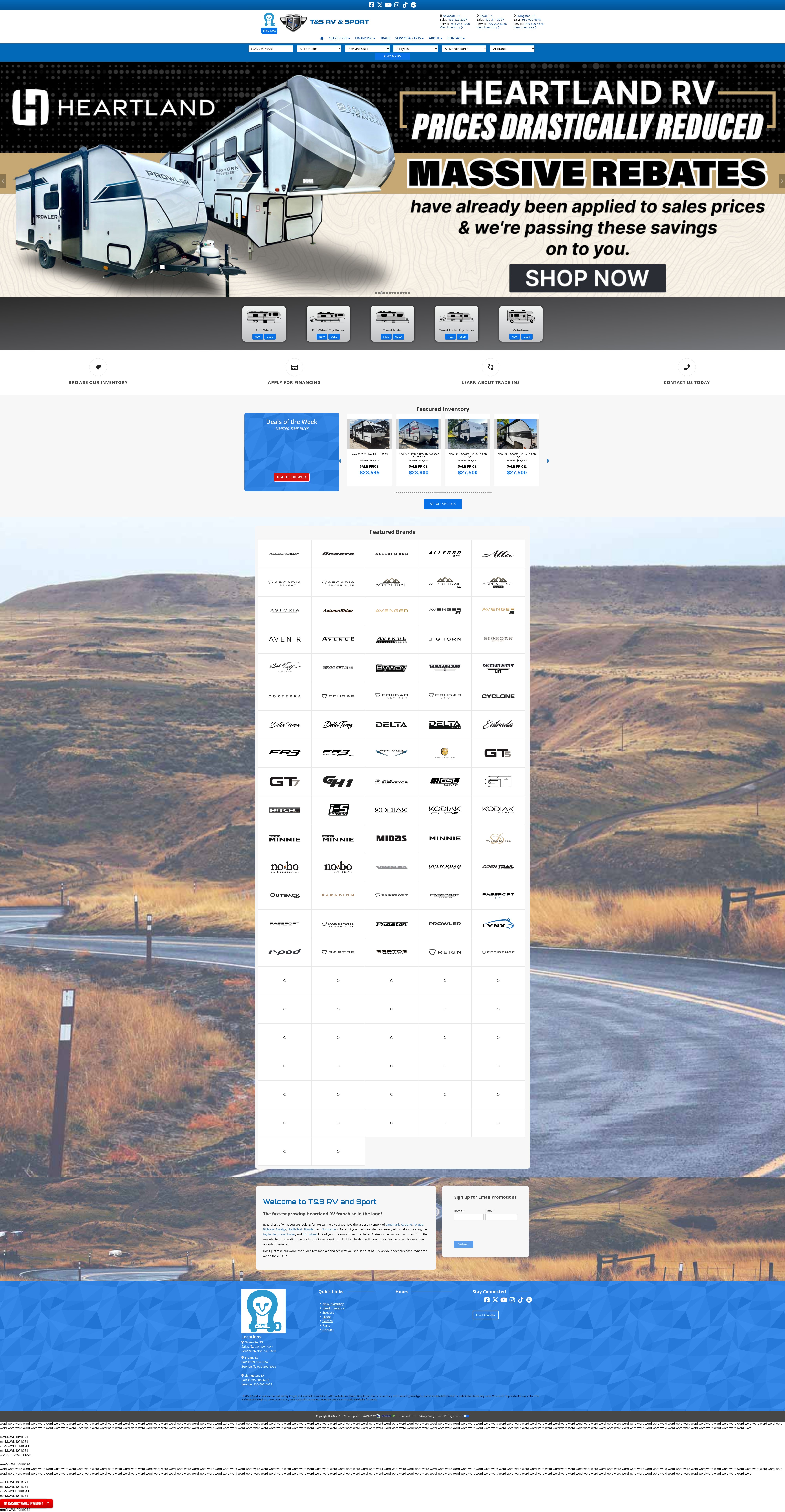Screen dimensions: 785x1512
Task: Open the footer Facebook icon under Stay Connected
Action: tap(487, 1300)
